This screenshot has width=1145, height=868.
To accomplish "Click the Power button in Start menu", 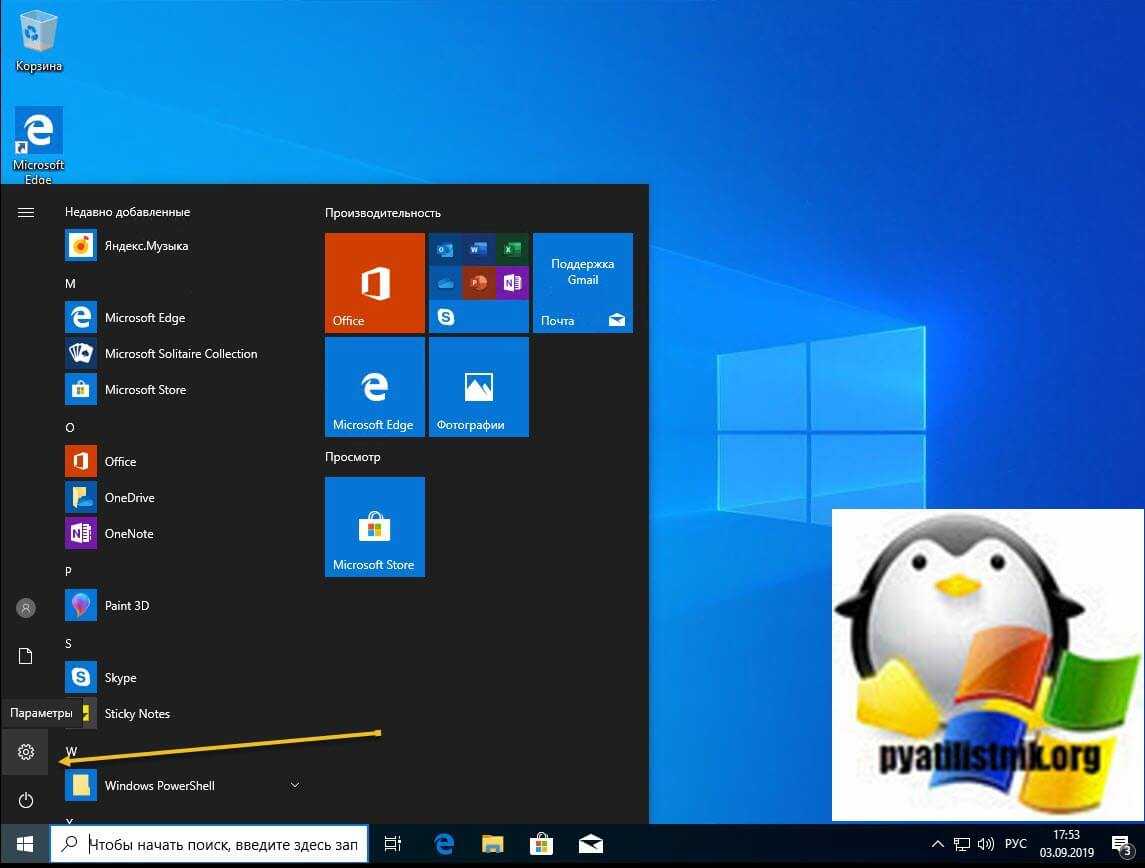I will click(26, 800).
